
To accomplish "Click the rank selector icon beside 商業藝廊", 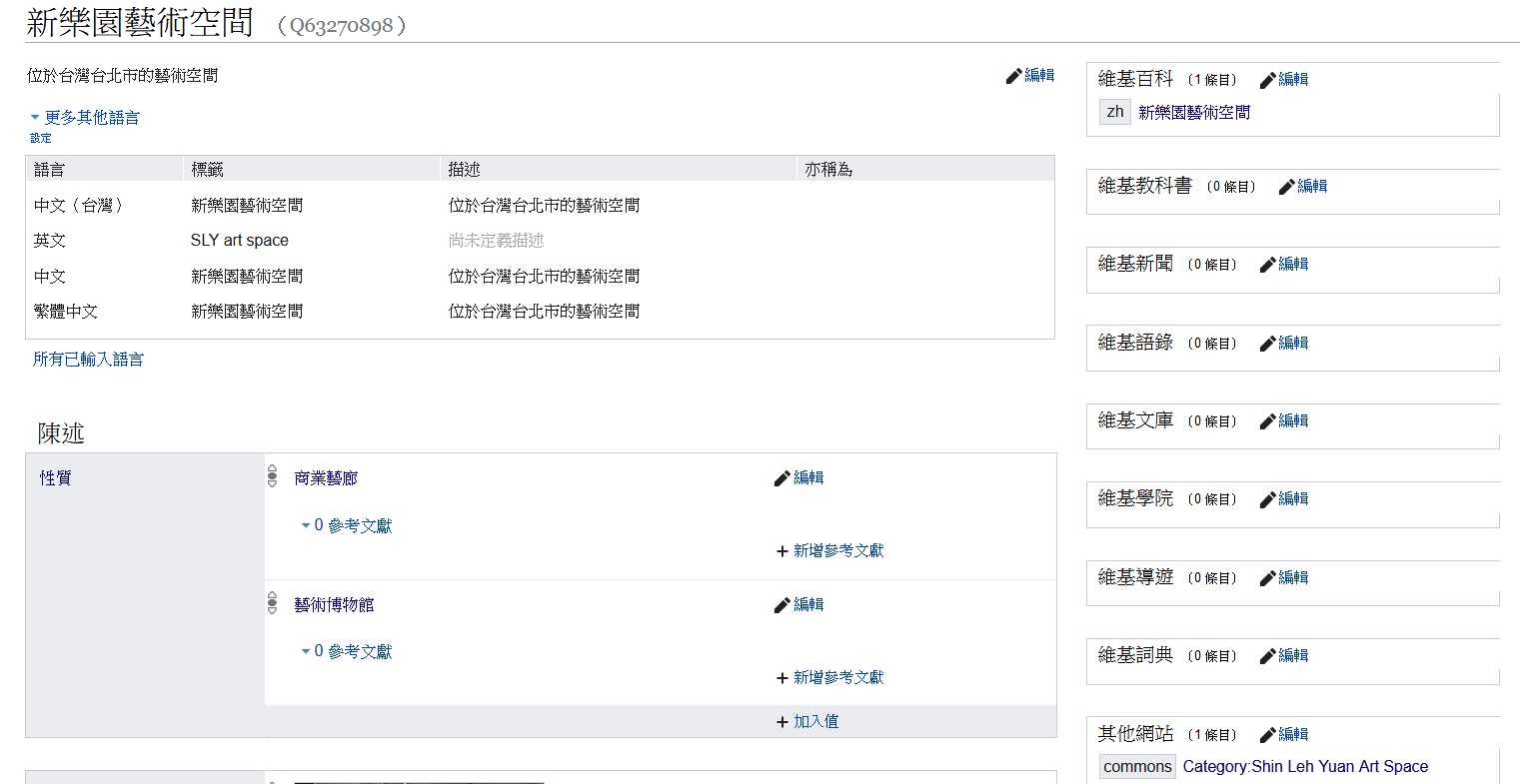I will [272, 476].
